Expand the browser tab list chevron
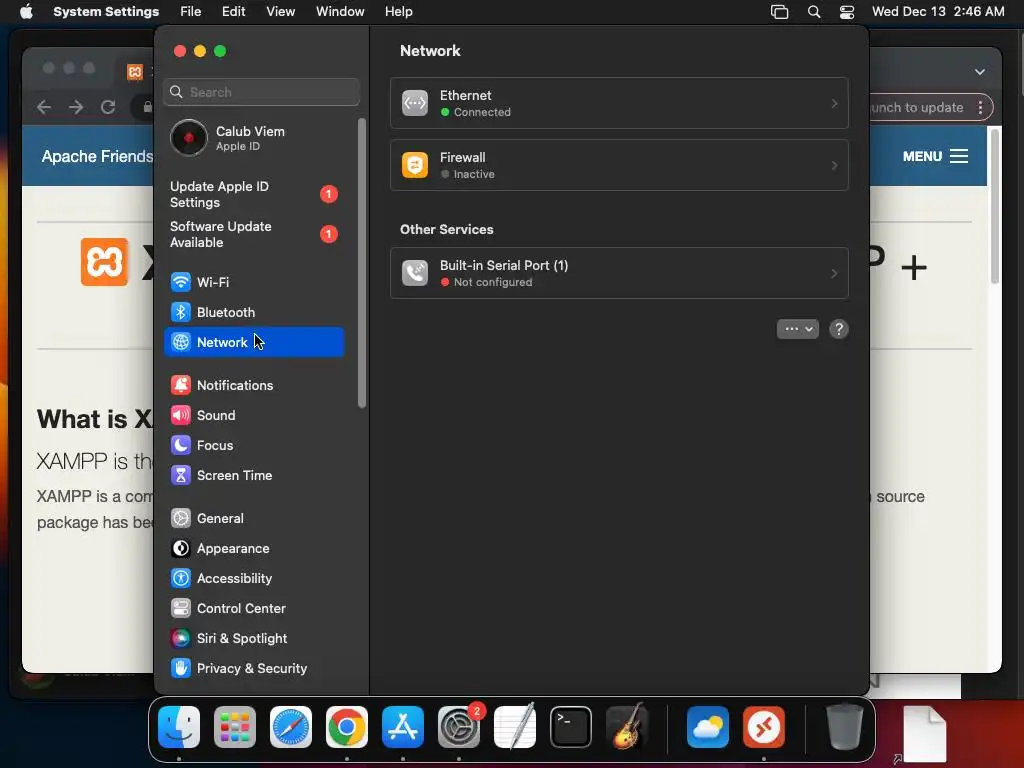This screenshot has width=1024, height=768. (x=980, y=72)
